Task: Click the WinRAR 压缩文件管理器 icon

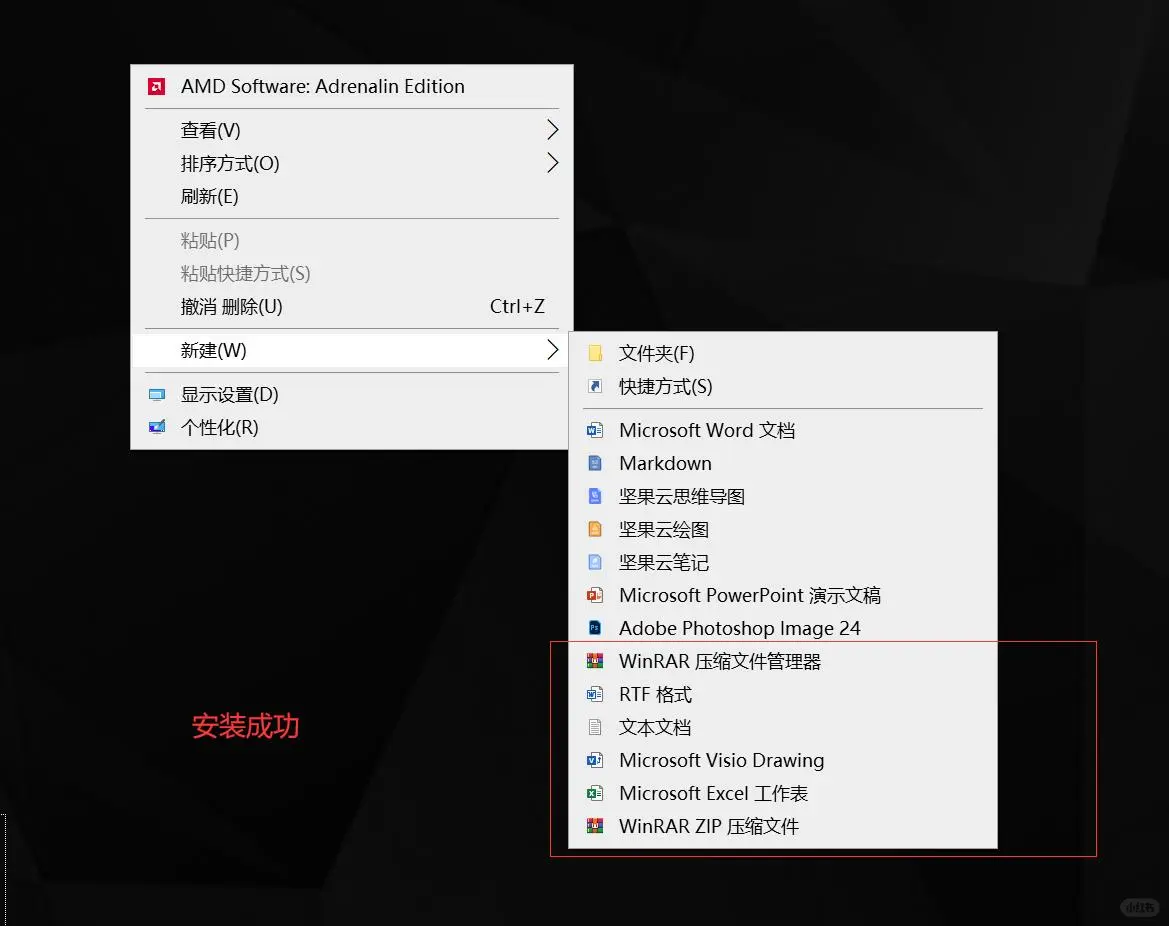Action: pos(595,661)
